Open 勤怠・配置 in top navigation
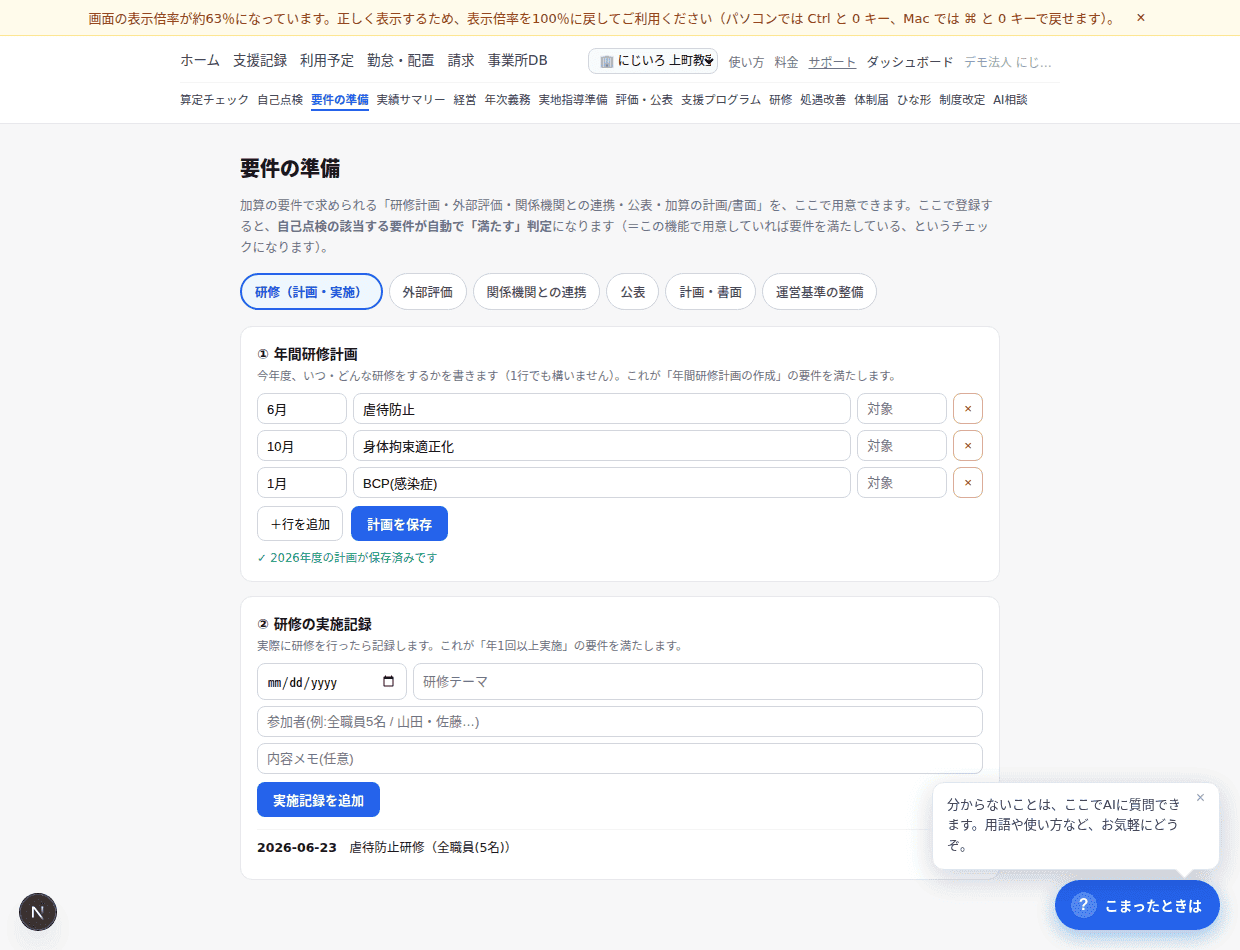Screen dimensions: 1240x950 tap(401, 61)
